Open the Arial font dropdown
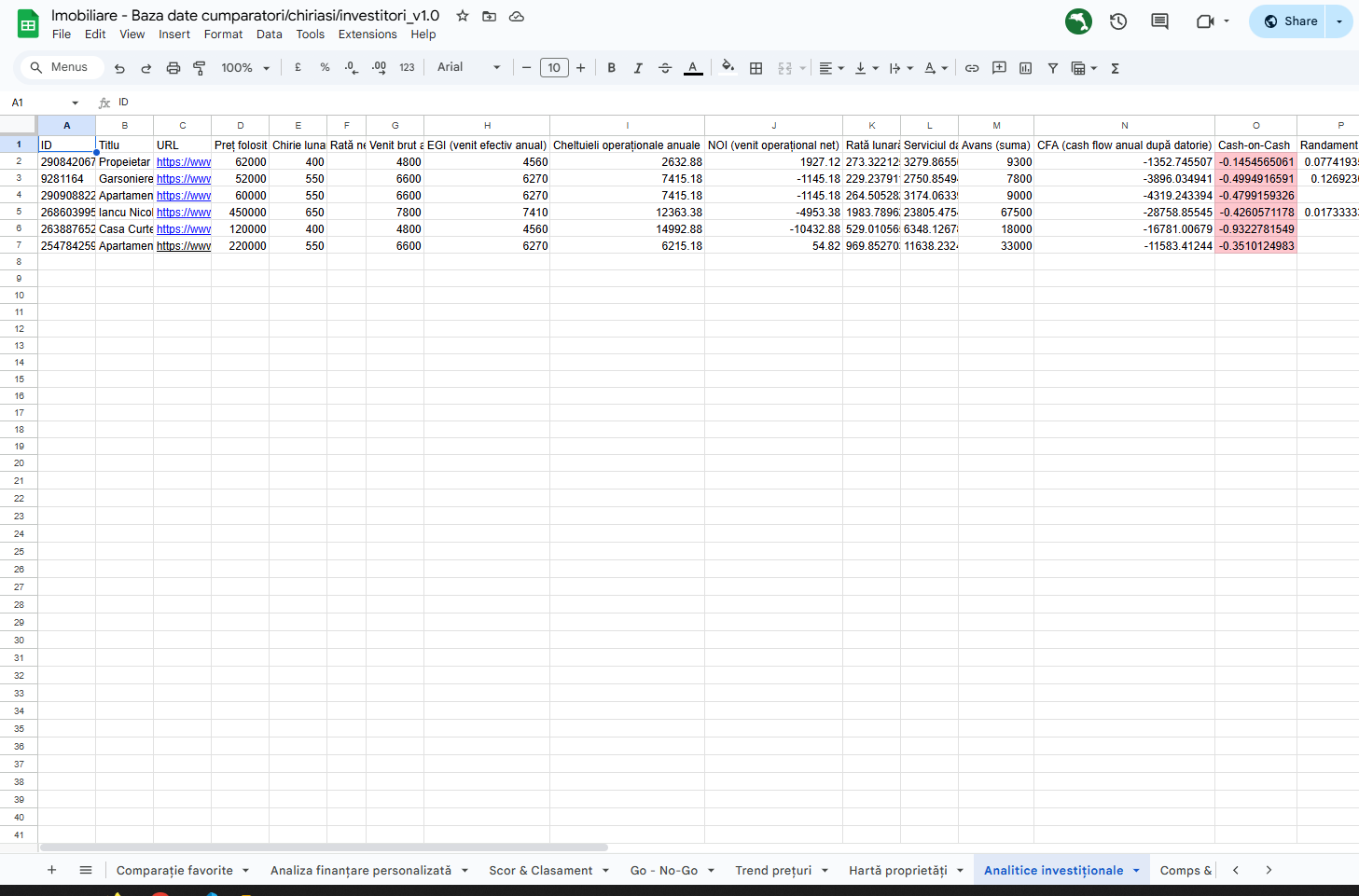Image resolution: width=1359 pixels, height=896 pixels. tap(468, 67)
